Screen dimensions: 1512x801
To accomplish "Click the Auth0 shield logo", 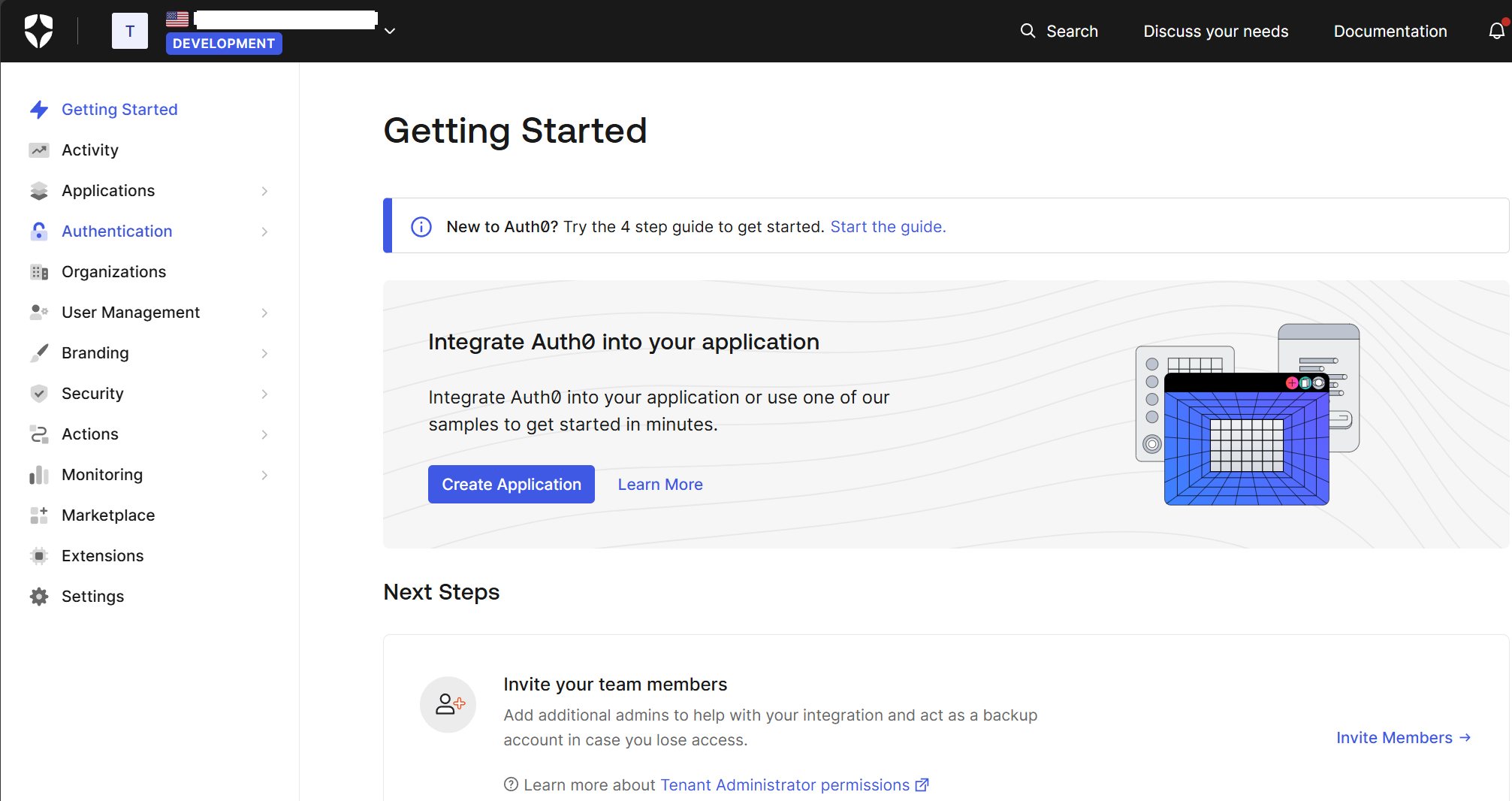I will click(38, 31).
